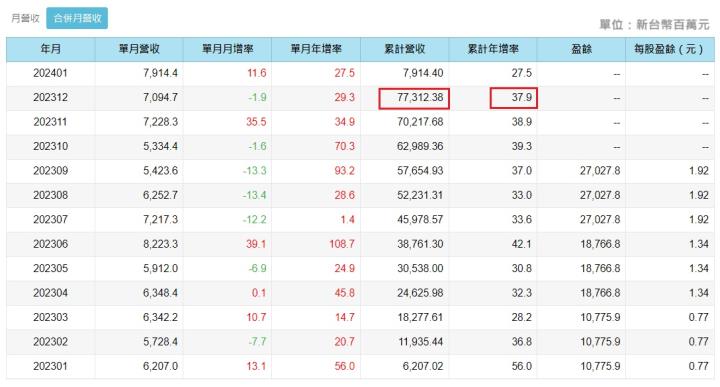Click the 累計年增率 column header
This screenshot has height=387, width=720.
[493, 49]
